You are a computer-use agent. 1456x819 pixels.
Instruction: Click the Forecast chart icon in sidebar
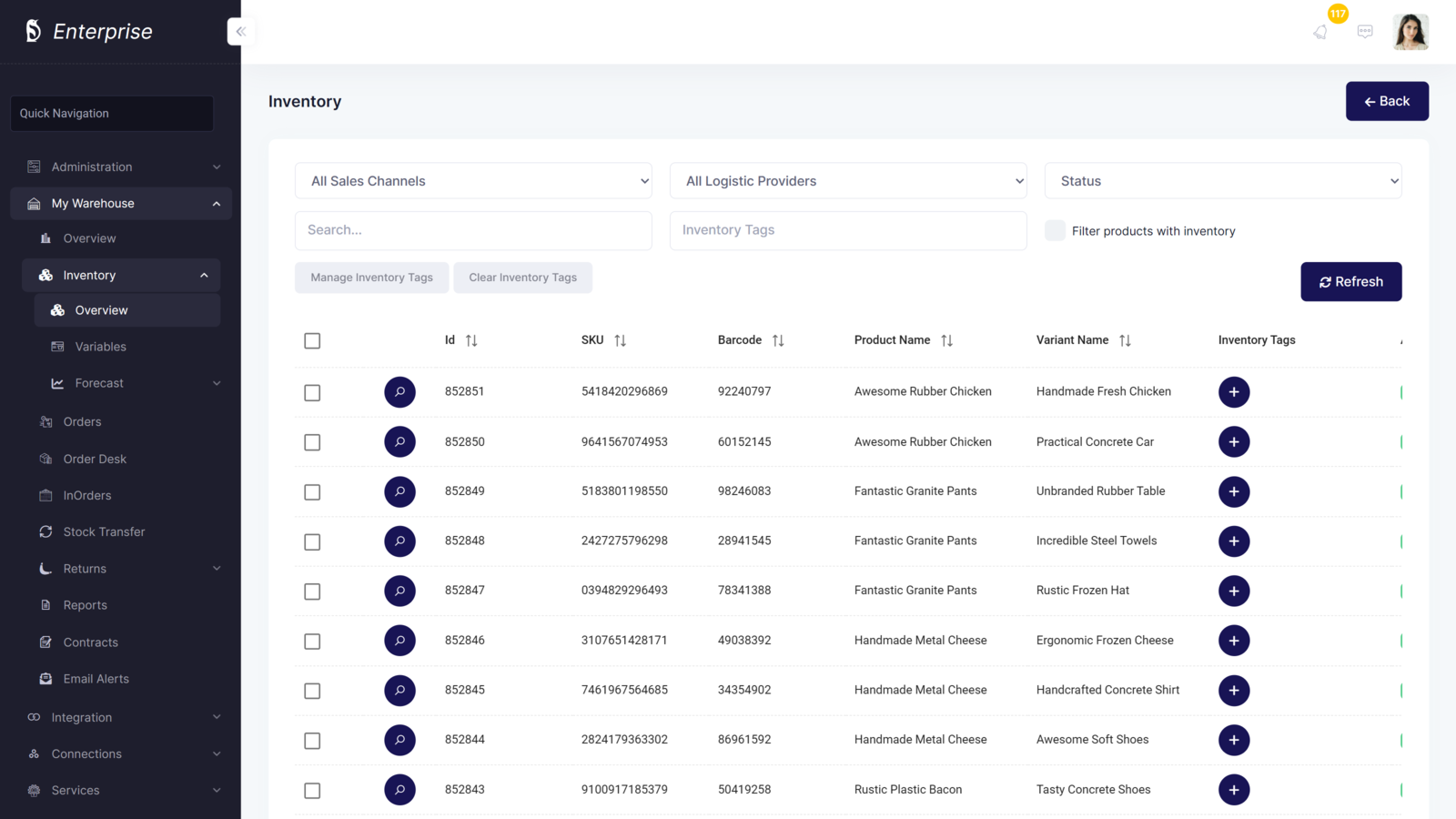(x=56, y=383)
